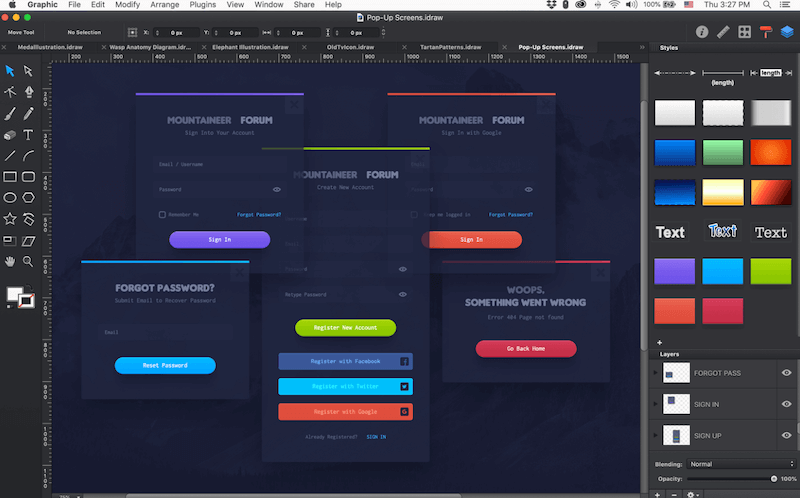800x498 pixels.
Task: Hide the SIGN IN layer
Action: pyautogui.click(x=786, y=404)
